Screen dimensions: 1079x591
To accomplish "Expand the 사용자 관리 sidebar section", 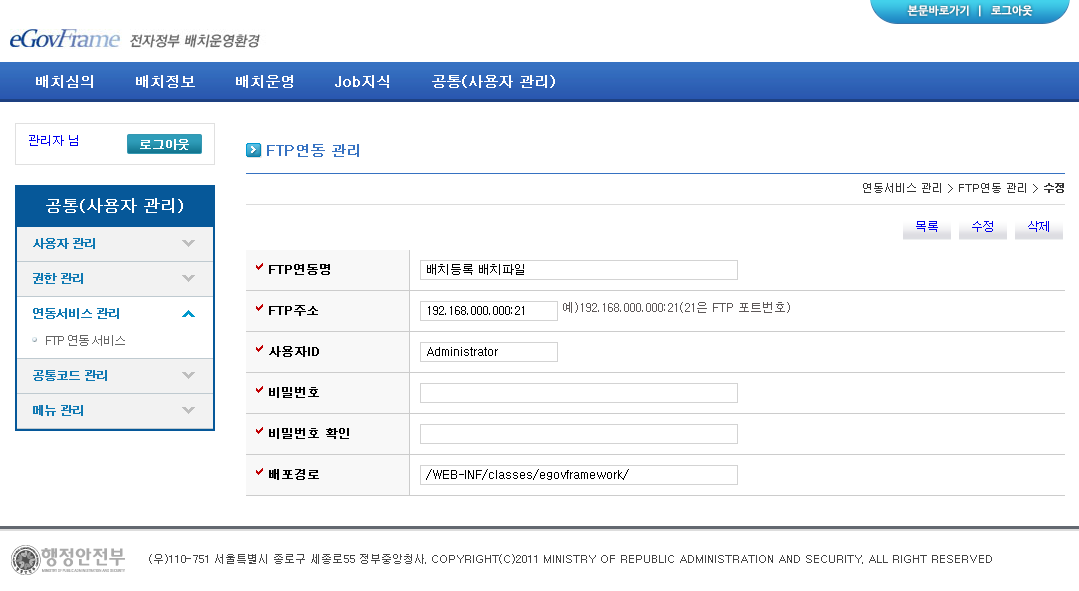I will [x=114, y=243].
